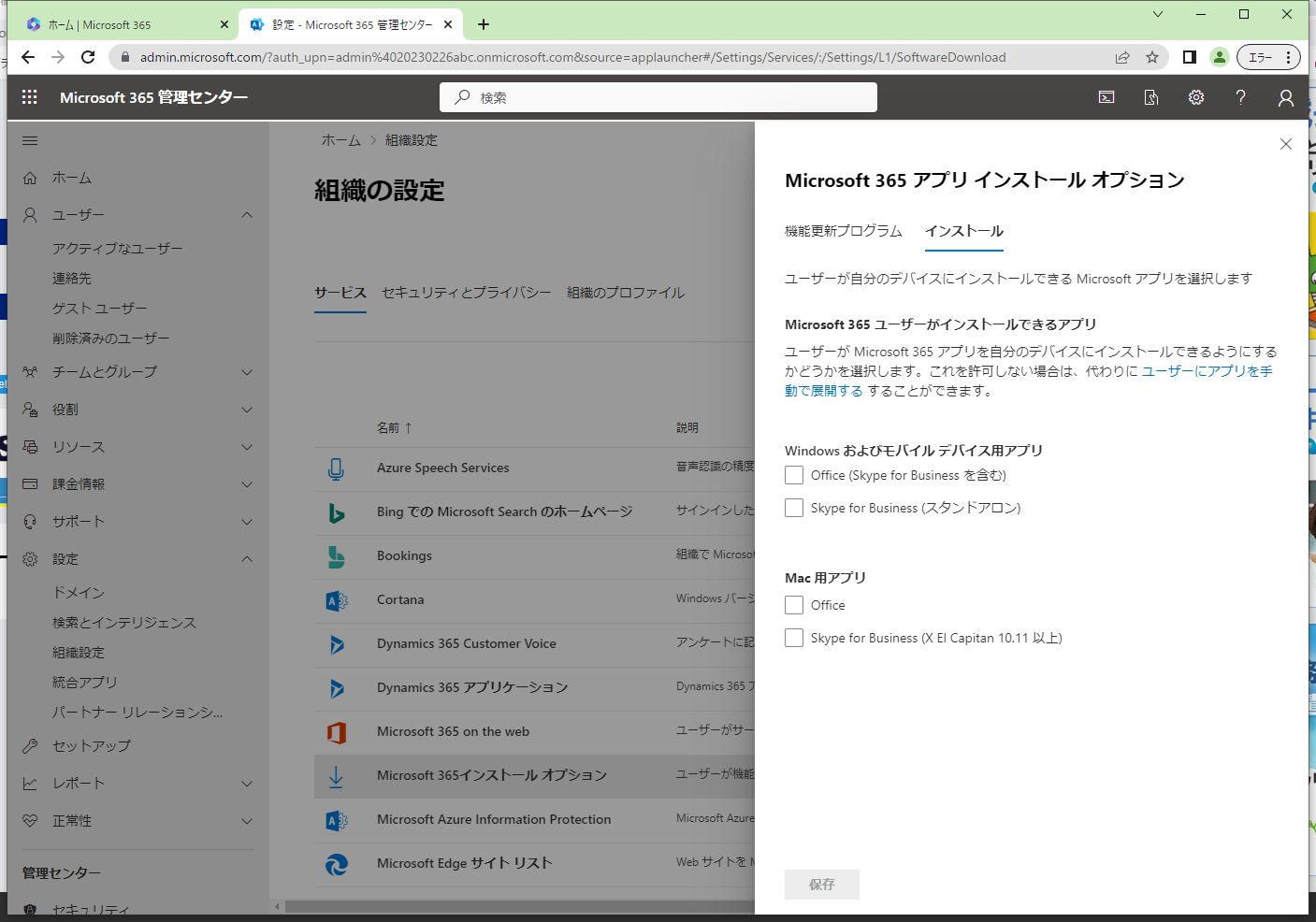Collapse navigation with hamburger icon
The height and width of the screenshot is (922, 1316).
(30, 140)
